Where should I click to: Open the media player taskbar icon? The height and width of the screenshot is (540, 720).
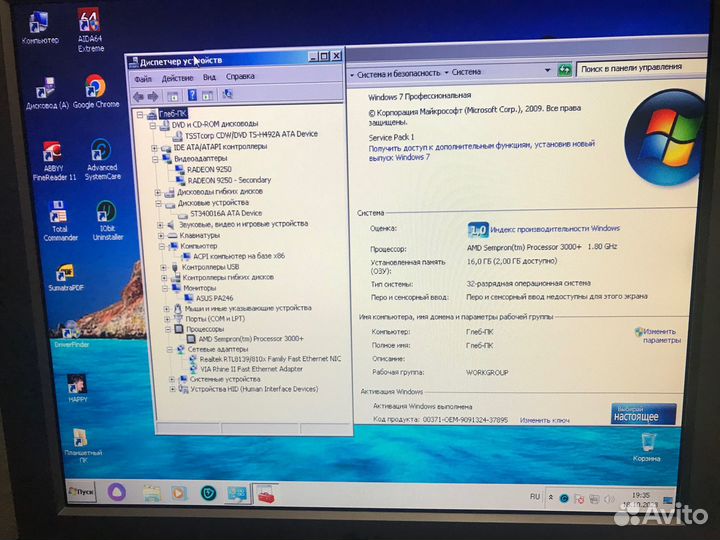179,494
